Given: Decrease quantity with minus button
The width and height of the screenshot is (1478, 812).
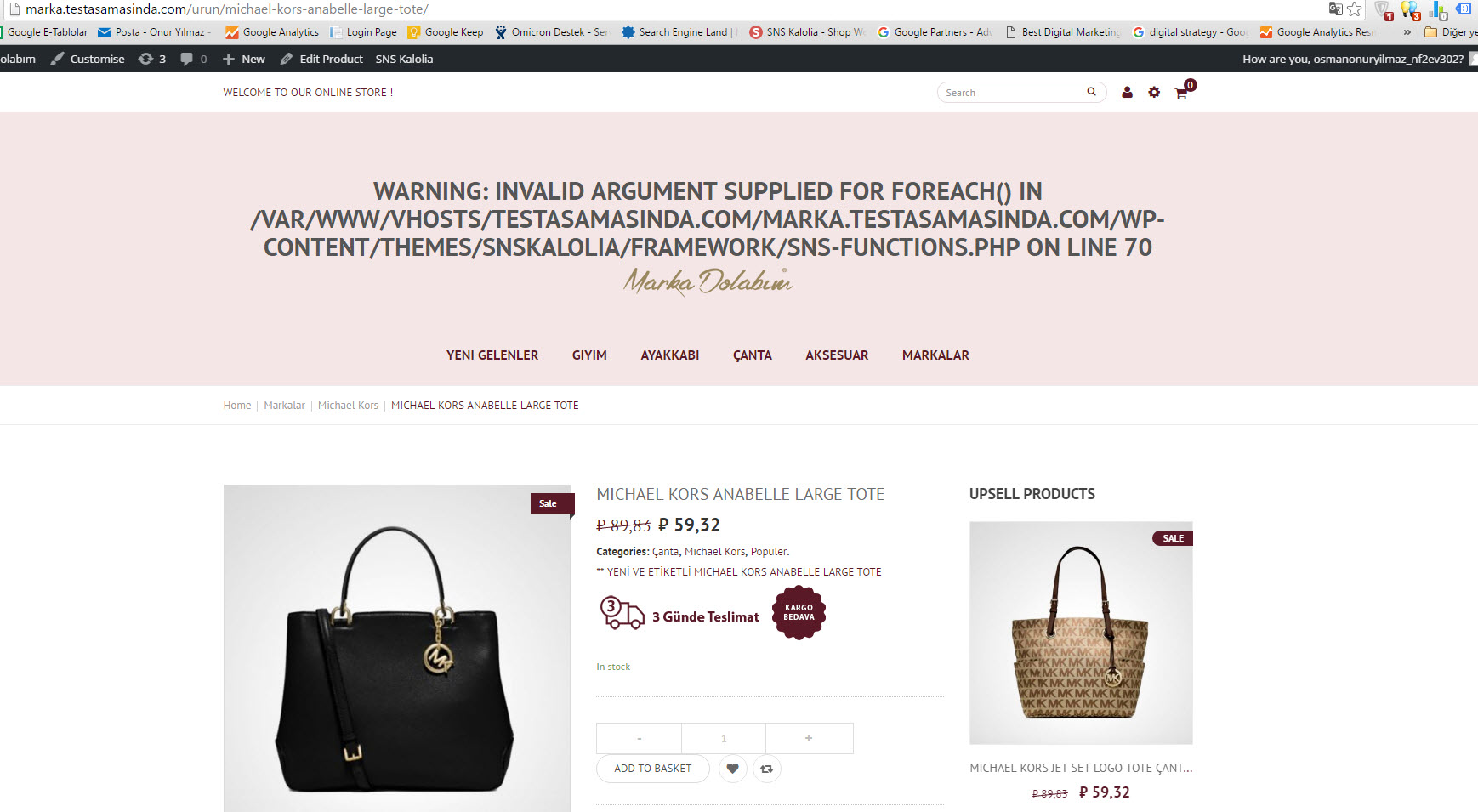Looking at the screenshot, I should pyautogui.click(x=640, y=738).
